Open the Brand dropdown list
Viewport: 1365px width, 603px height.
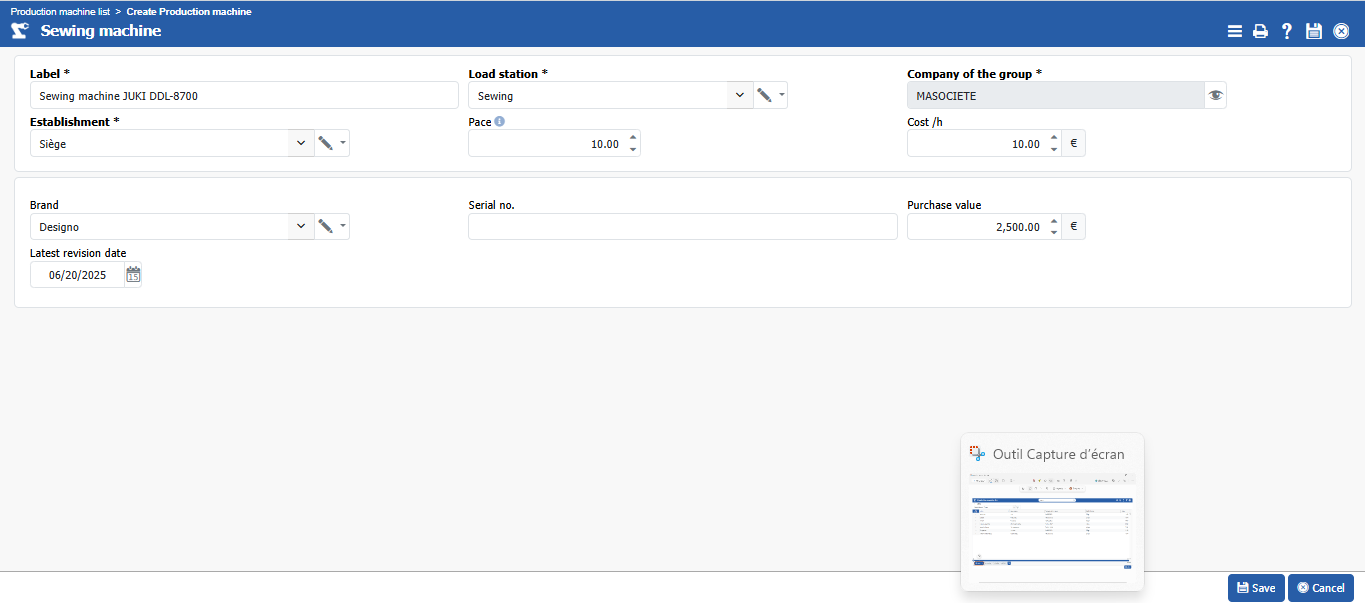click(x=301, y=227)
